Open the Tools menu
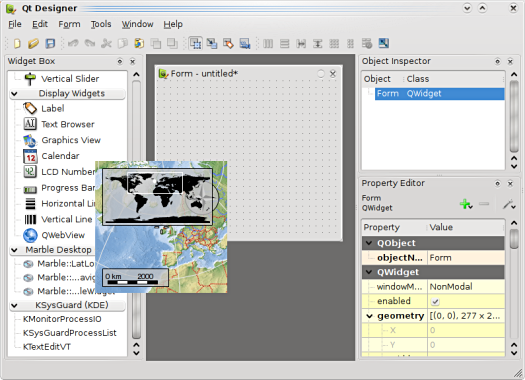This screenshot has height=380, width=525. click(x=101, y=24)
